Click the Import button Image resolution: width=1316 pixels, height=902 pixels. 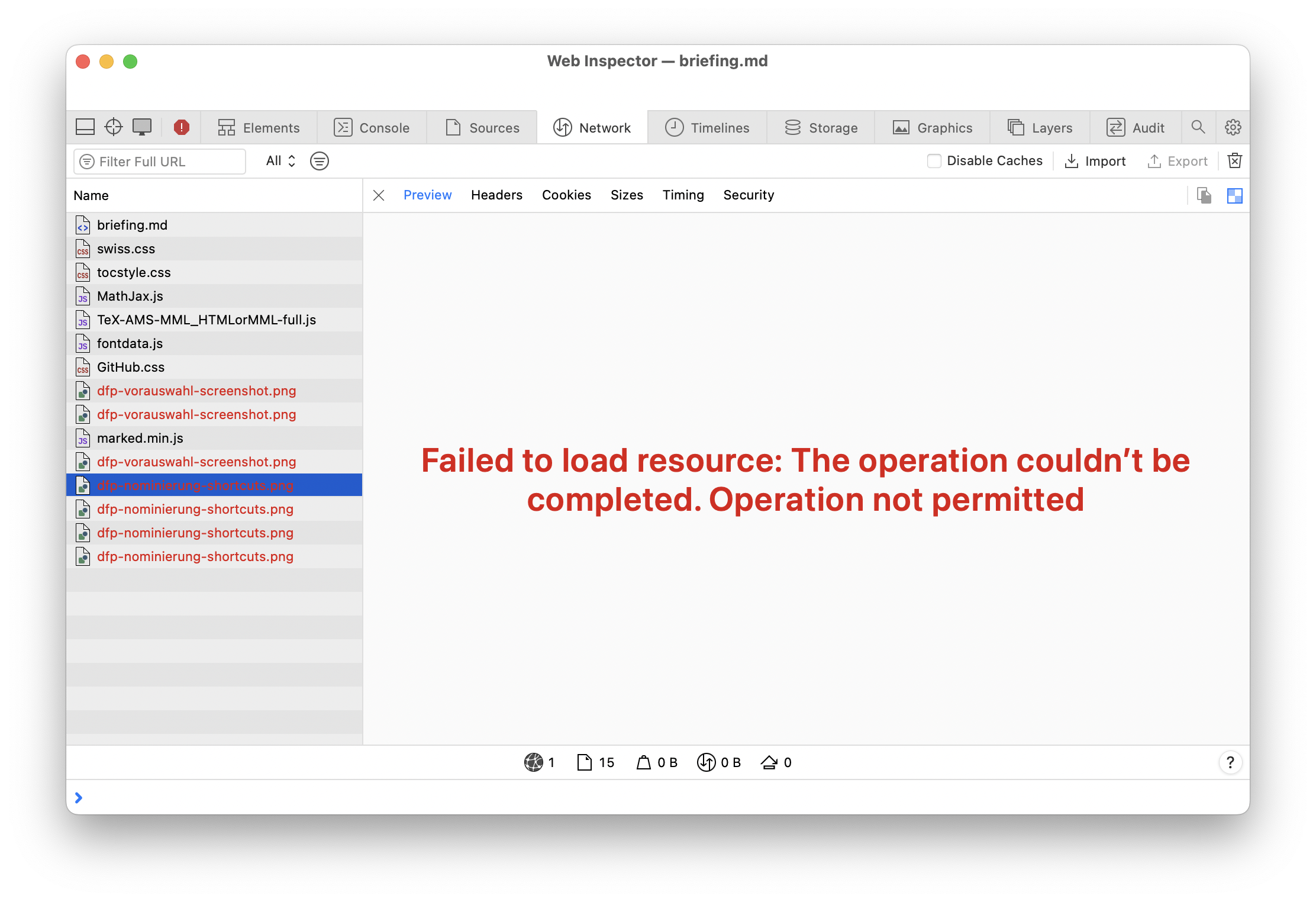tap(1095, 161)
